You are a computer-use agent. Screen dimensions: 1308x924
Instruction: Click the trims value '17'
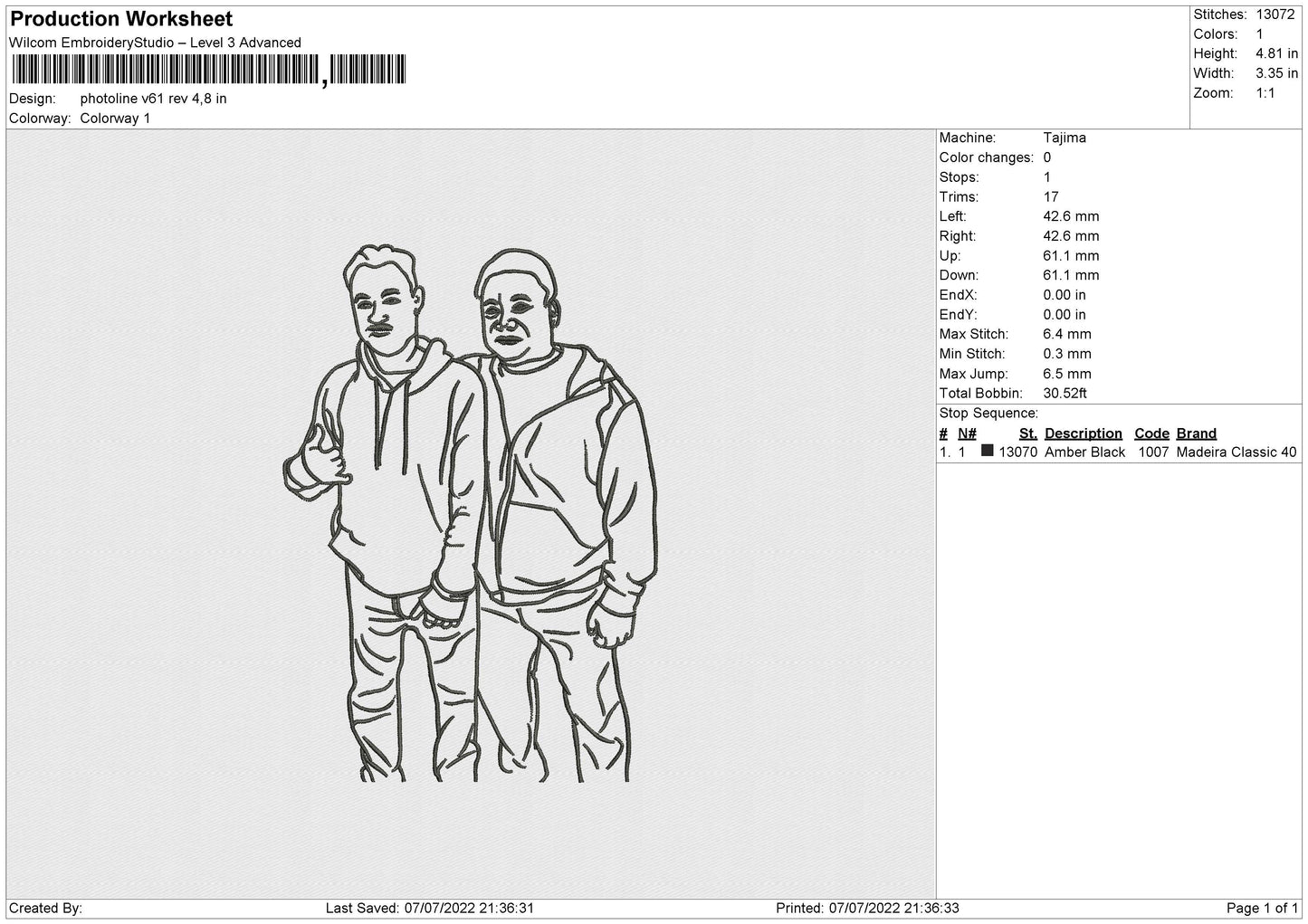(x=1051, y=196)
